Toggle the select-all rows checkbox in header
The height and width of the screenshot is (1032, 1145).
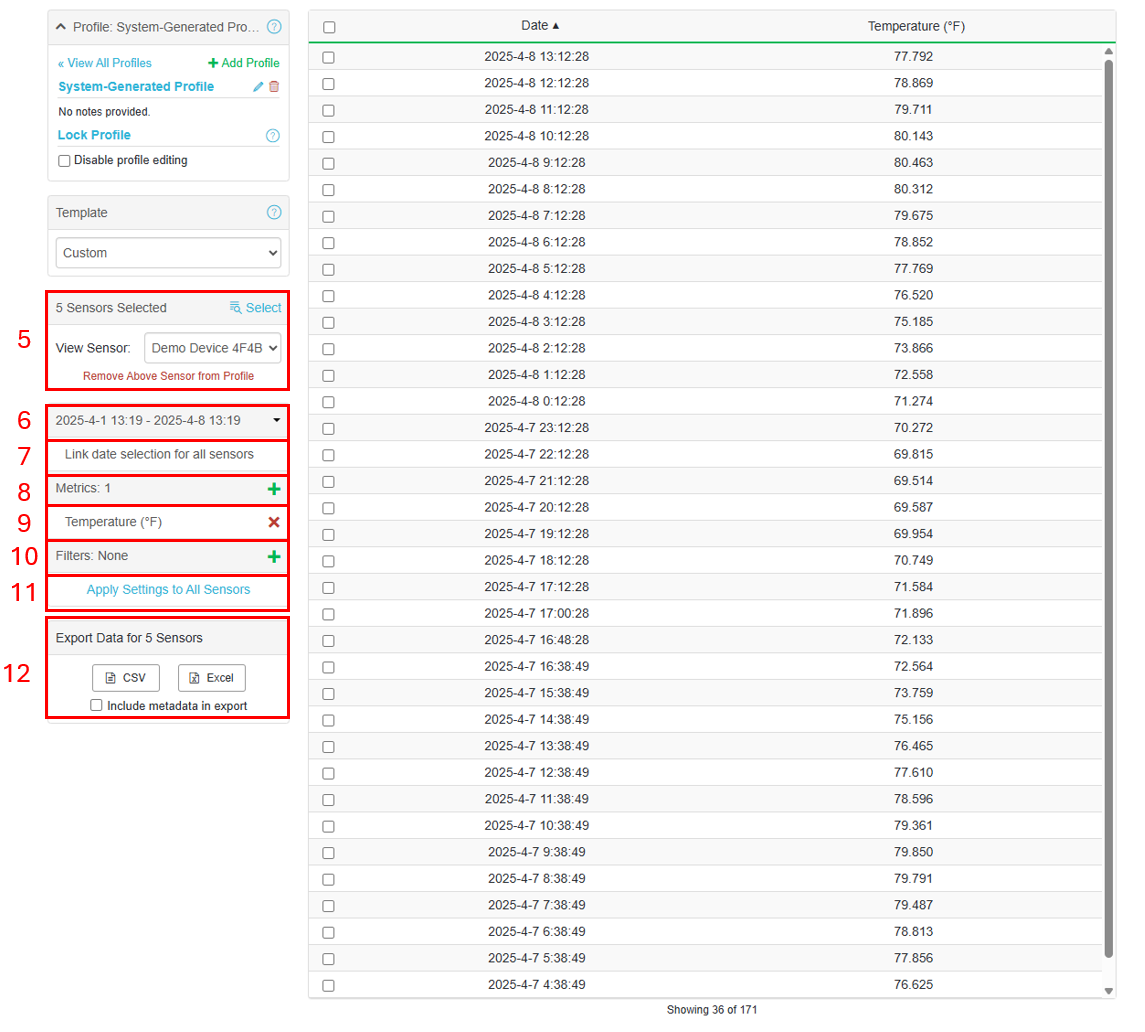point(329,27)
